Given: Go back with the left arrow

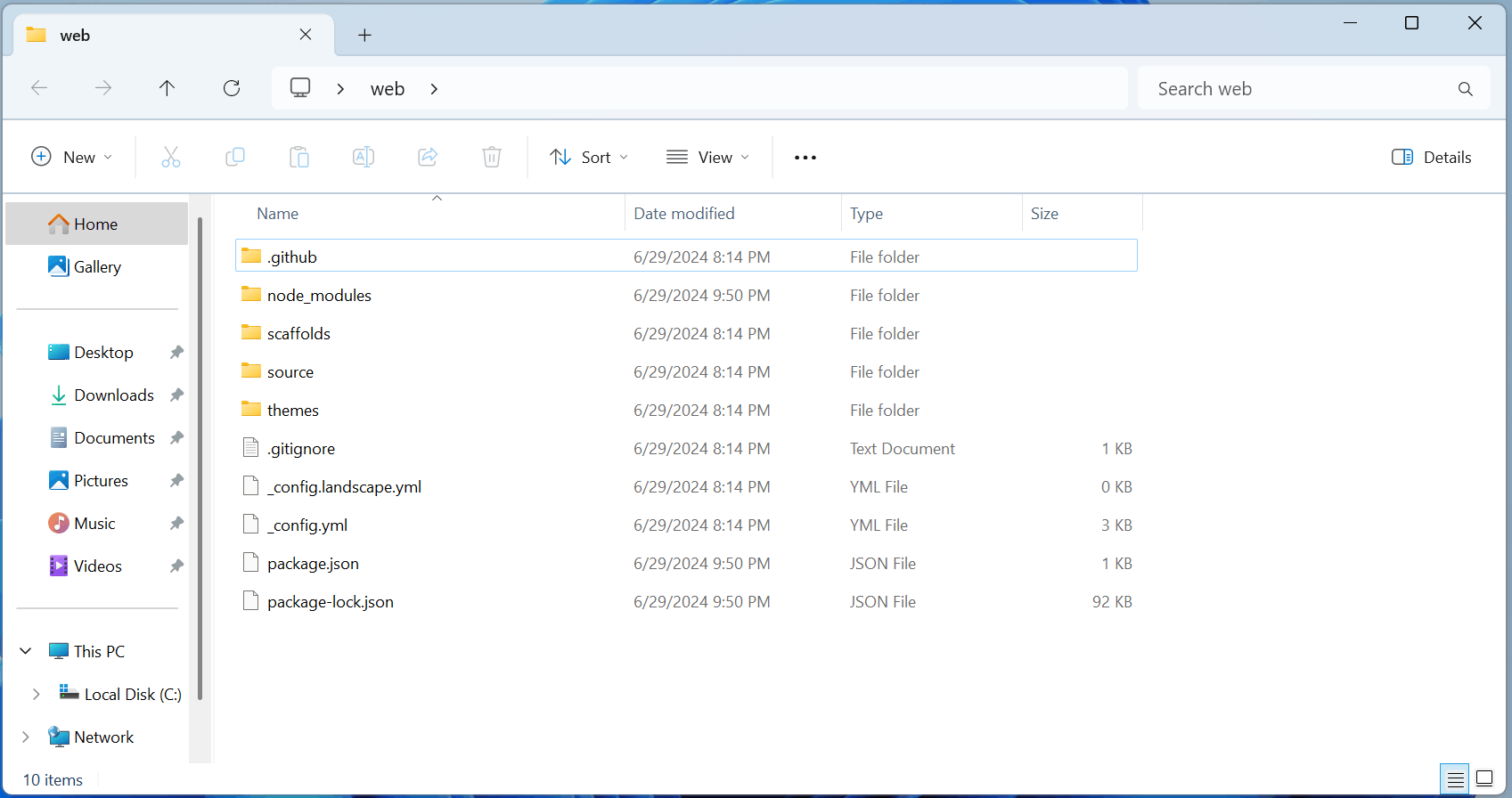Looking at the screenshot, I should [39, 87].
